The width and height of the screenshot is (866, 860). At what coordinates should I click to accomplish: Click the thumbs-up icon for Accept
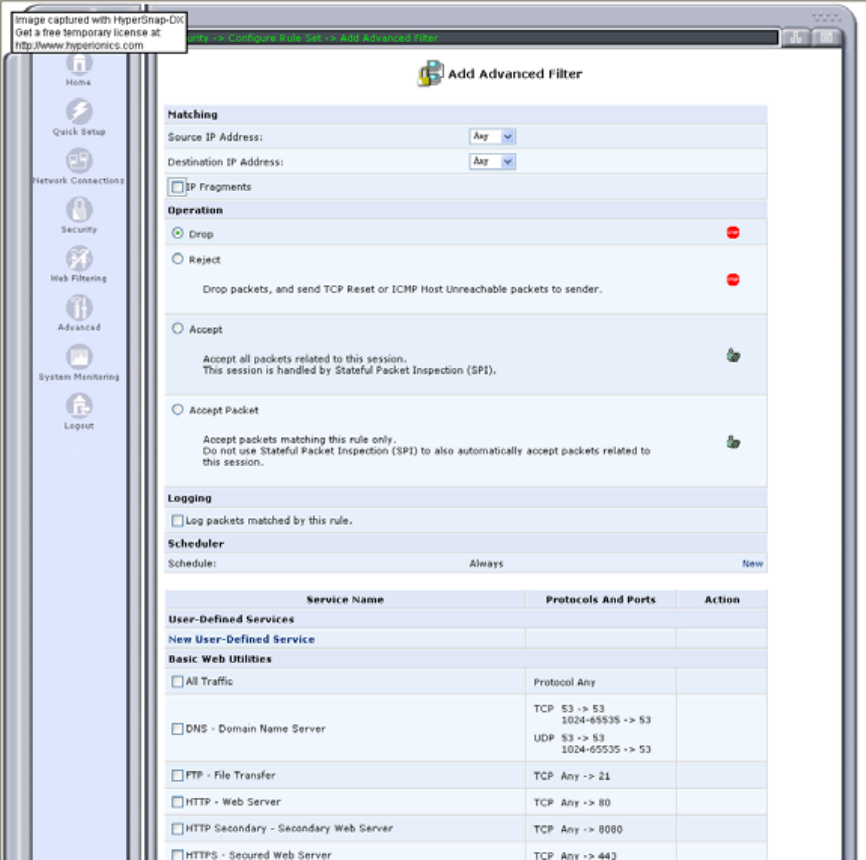coord(733,355)
